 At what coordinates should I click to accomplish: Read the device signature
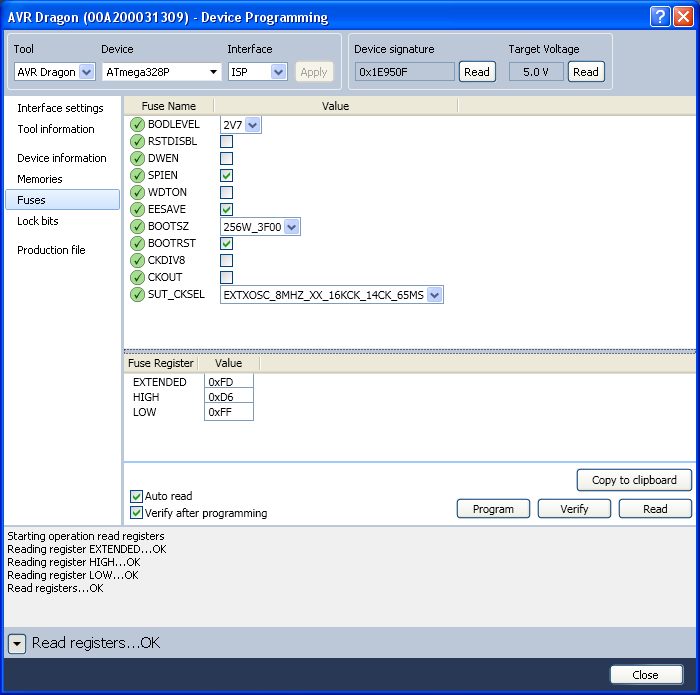coord(477,72)
